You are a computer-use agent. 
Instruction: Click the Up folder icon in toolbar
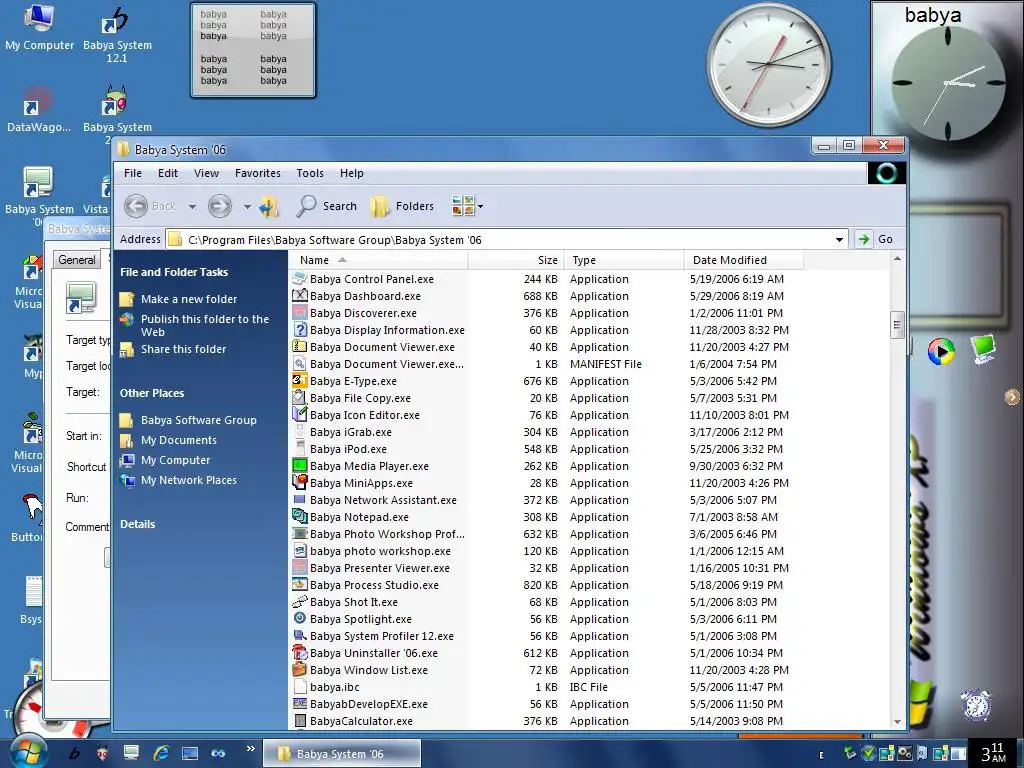(268, 206)
